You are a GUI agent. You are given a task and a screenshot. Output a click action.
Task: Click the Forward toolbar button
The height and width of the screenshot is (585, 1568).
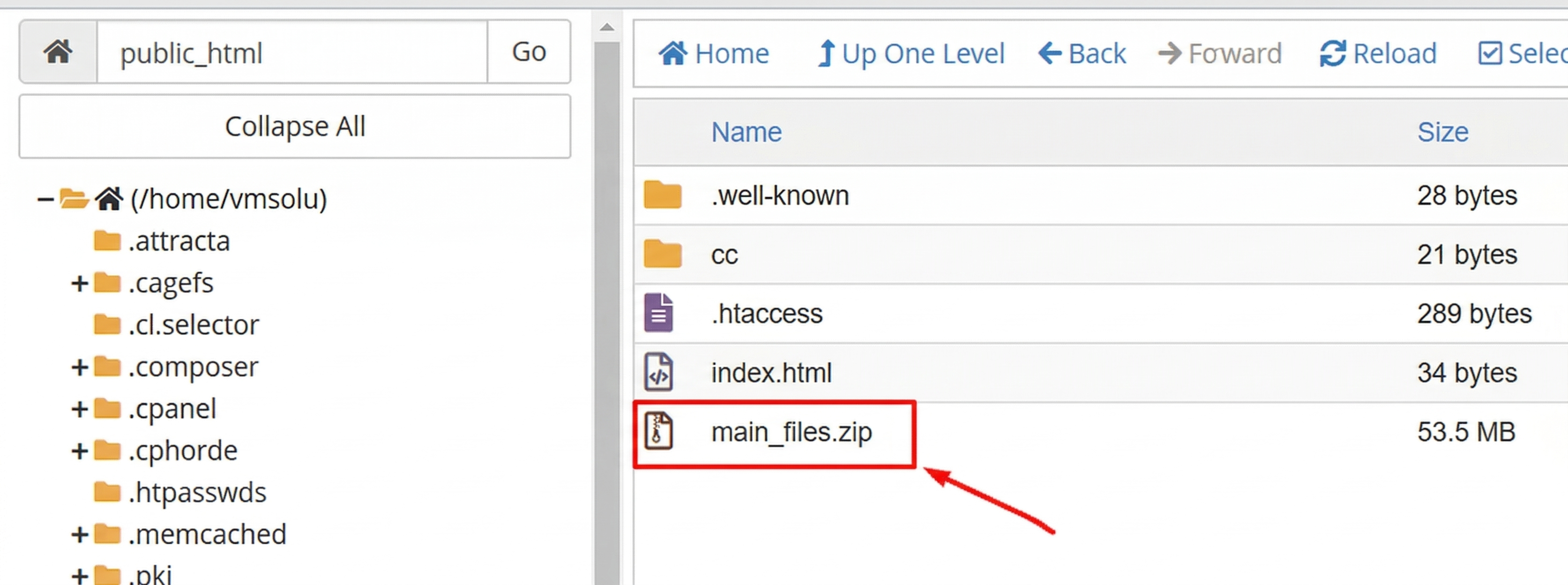(x=1220, y=53)
